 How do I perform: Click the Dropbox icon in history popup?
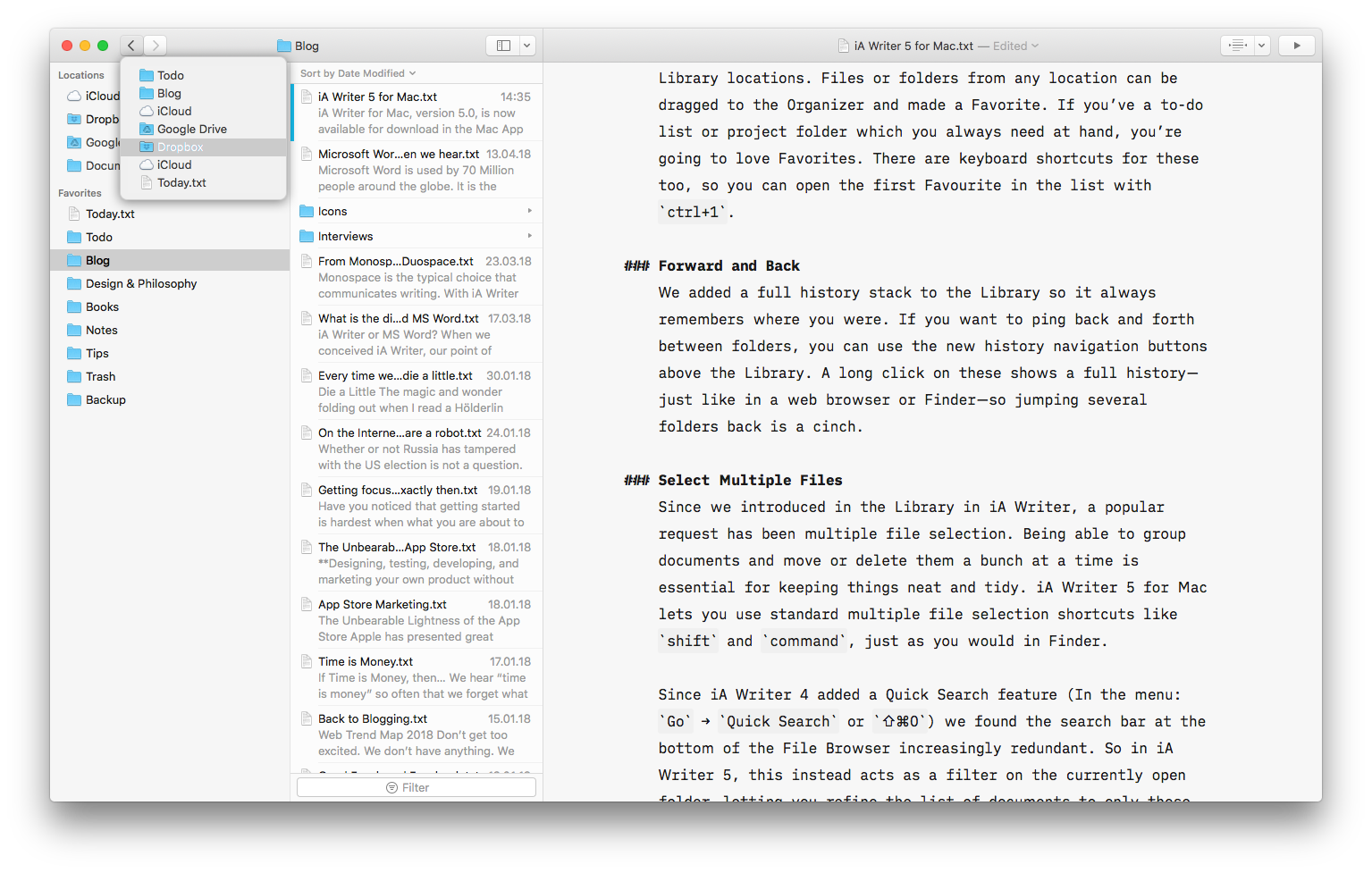point(147,147)
